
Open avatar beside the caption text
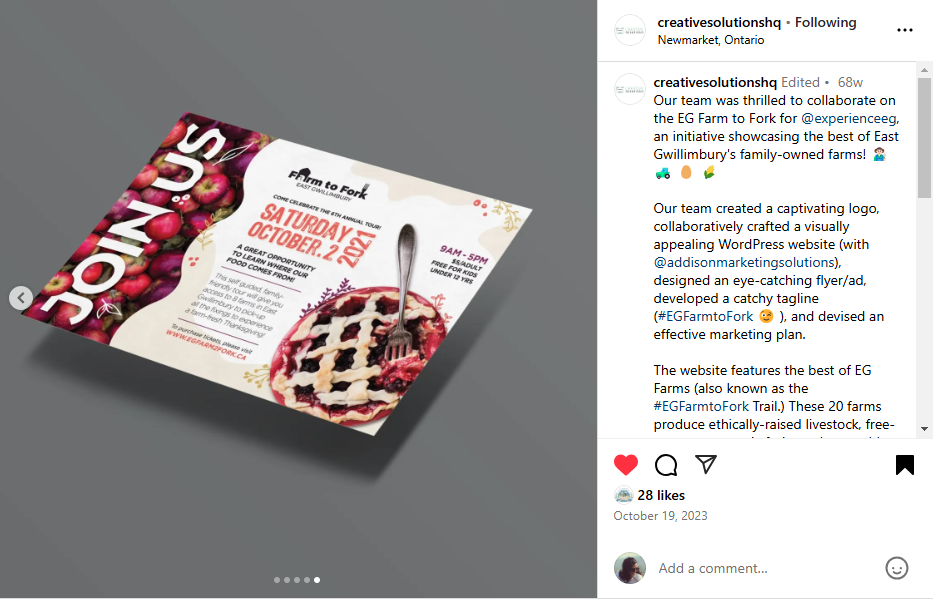coord(630,89)
